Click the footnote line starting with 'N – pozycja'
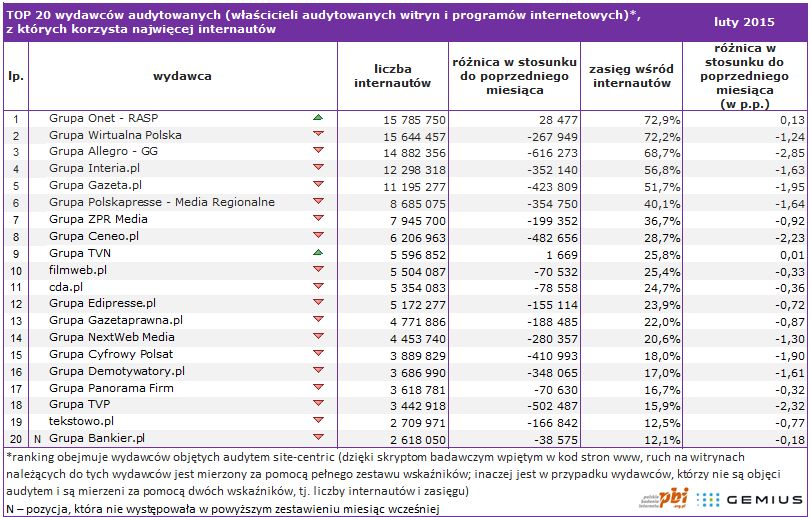 coord(223,509)
